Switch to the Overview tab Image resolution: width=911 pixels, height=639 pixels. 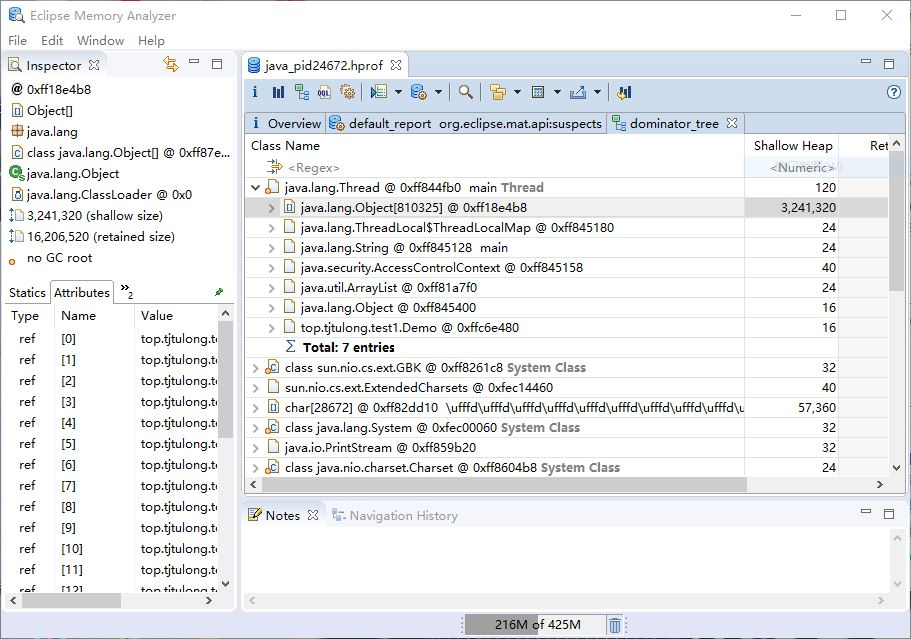(x=286, y=124)
